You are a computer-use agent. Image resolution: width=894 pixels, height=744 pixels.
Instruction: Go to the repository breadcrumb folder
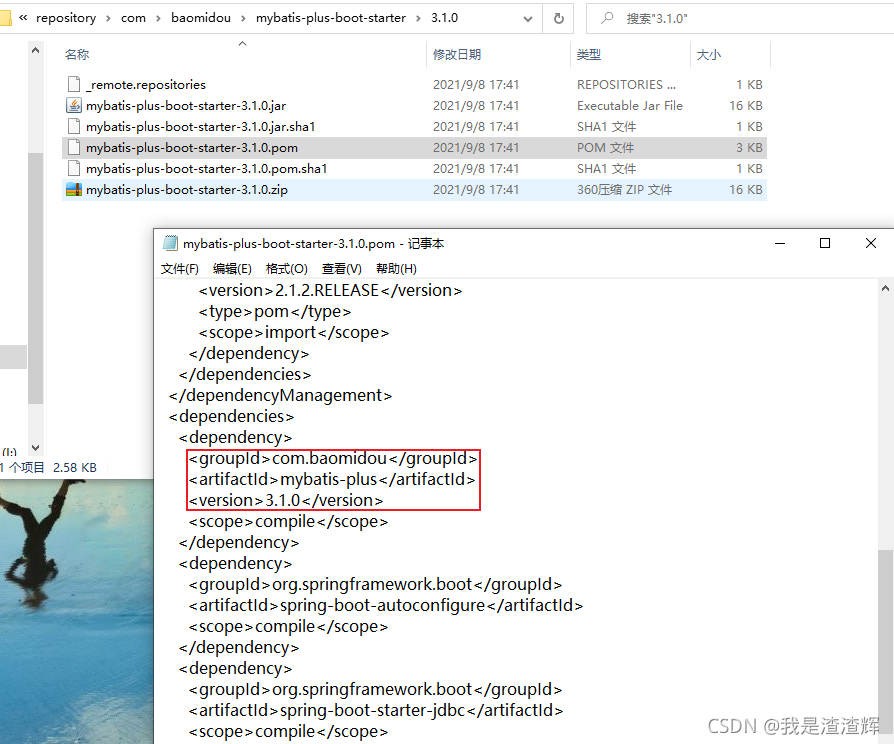pos(66,18)
